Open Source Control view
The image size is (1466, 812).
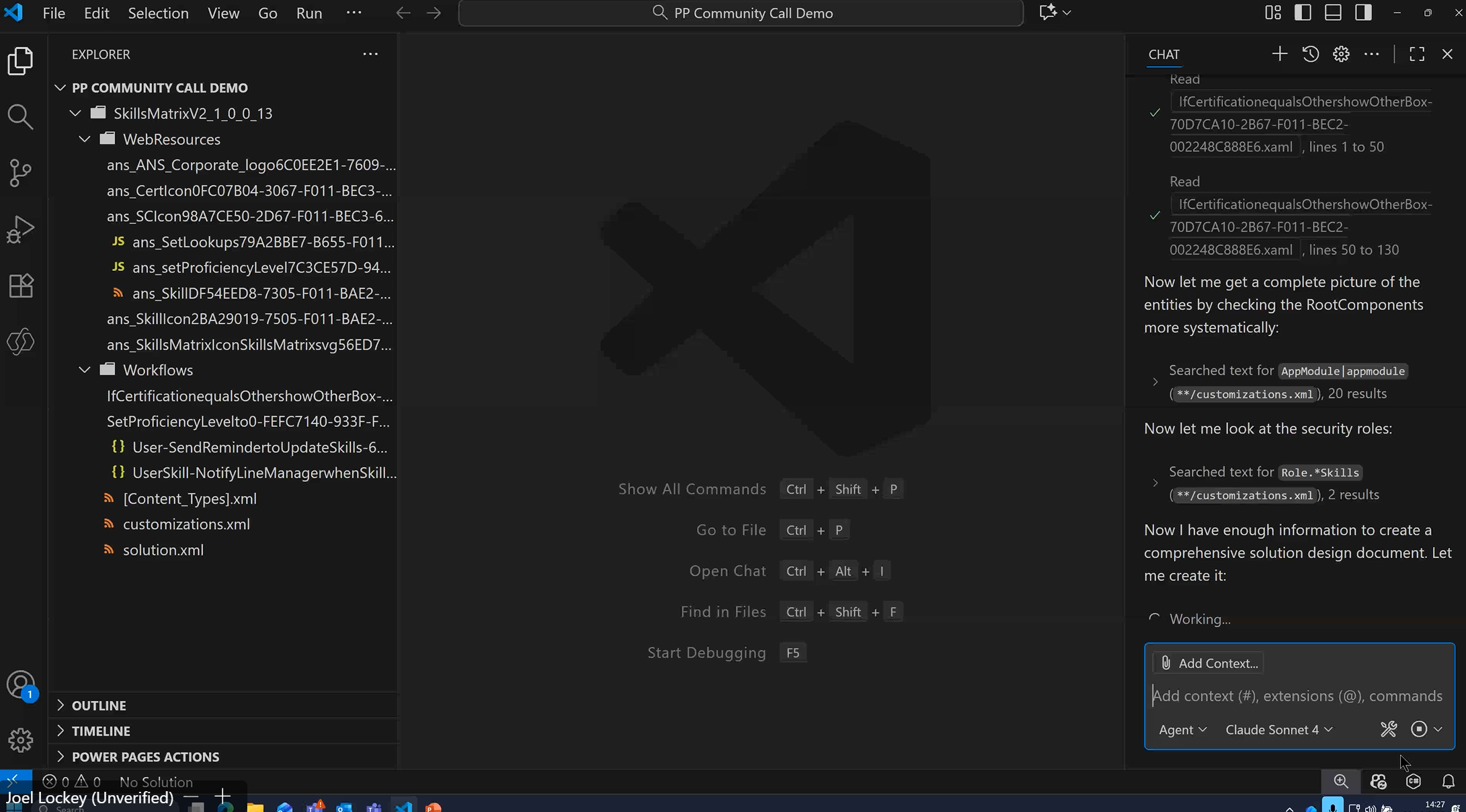[20, 173]
